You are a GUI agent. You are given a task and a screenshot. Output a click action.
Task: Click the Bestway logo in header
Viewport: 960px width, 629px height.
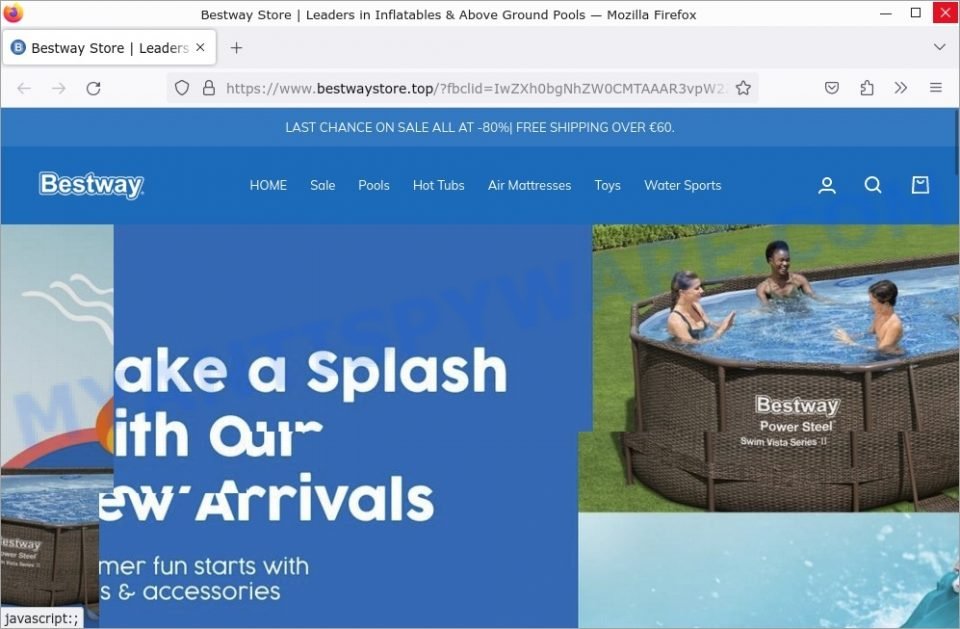91,185
